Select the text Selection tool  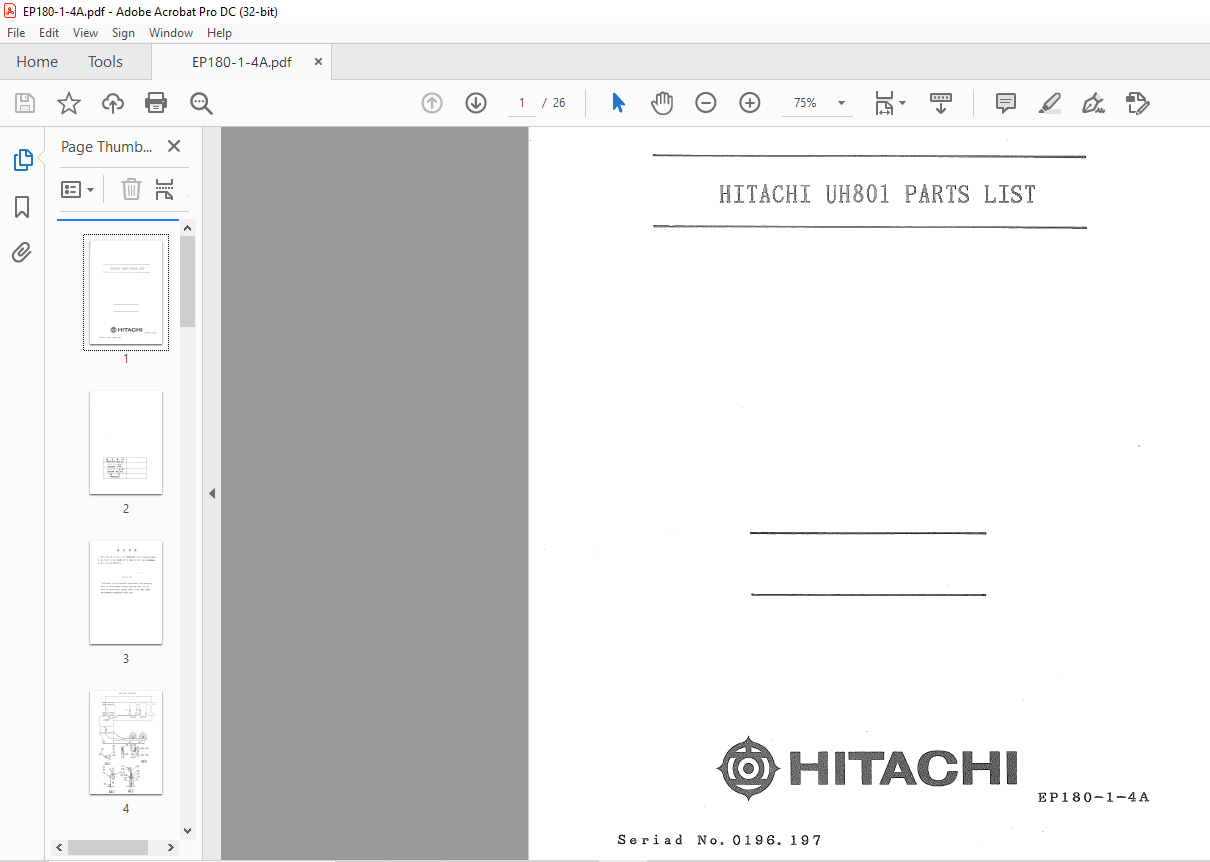pyautogui.click(x=618, y=103)
